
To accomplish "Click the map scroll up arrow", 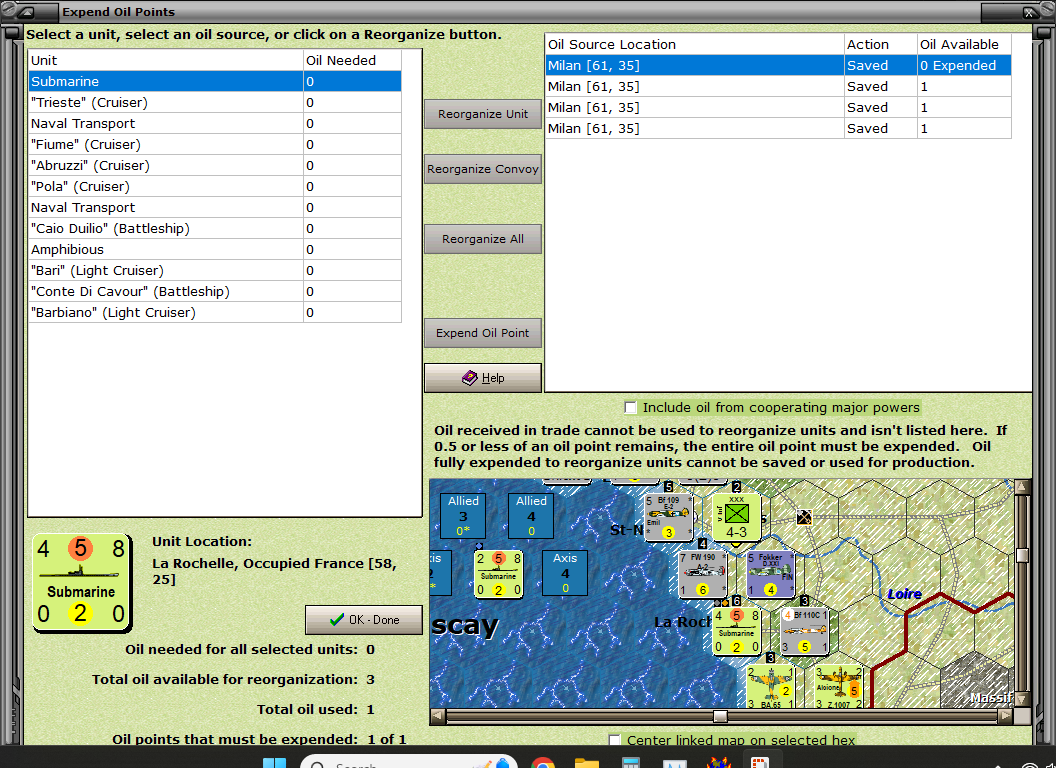I will tap(1022, 486).
